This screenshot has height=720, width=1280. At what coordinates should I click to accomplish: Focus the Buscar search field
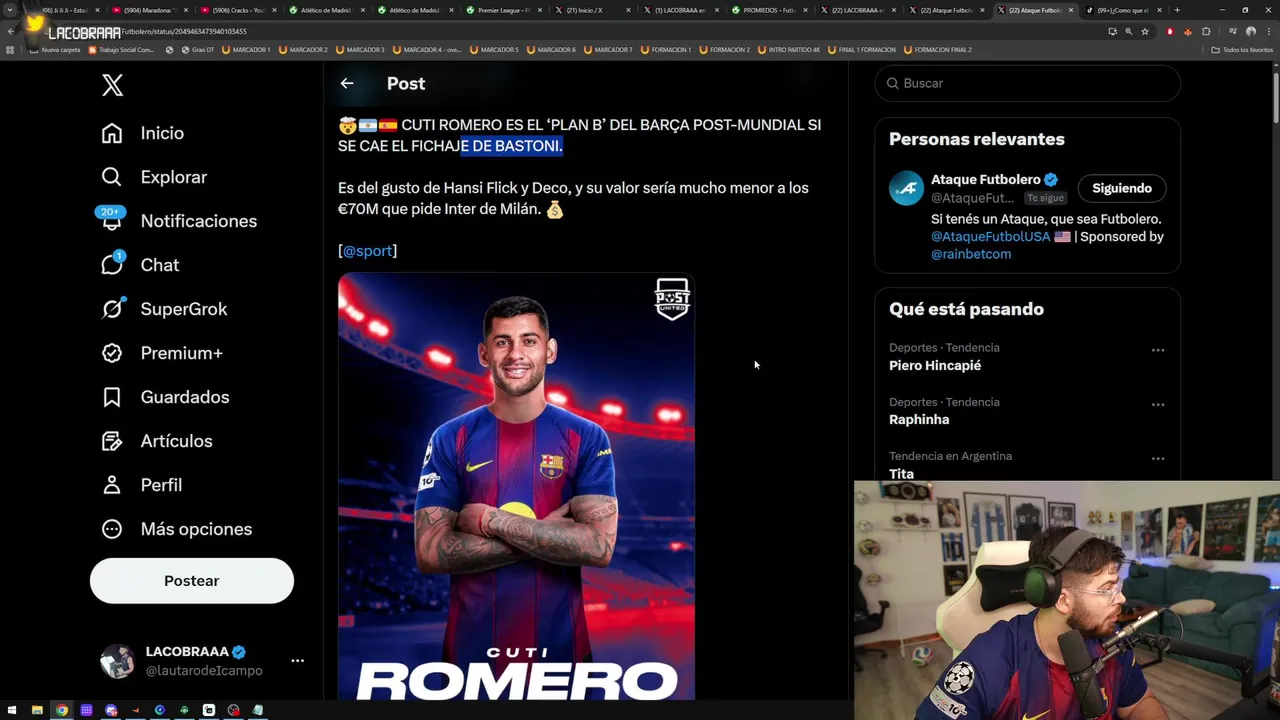pyautogui.click(x=1028, y=83)
